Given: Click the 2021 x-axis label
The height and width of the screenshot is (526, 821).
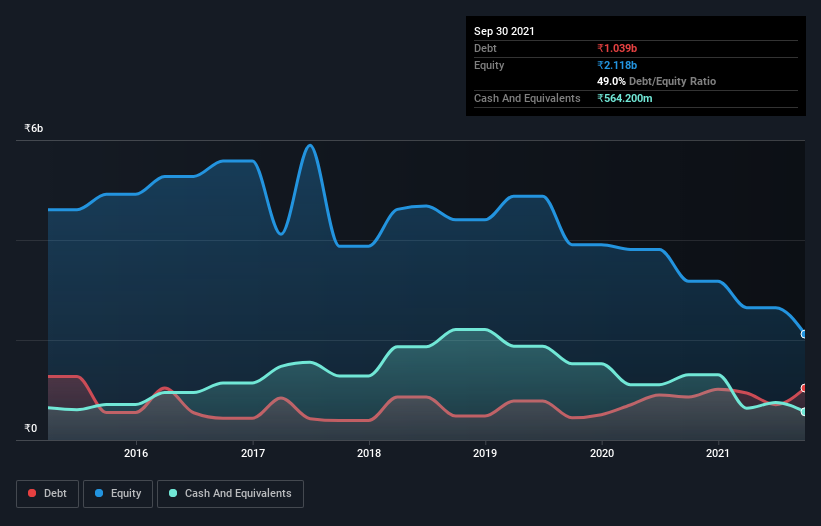Looking at the screenshot, I should point(718,454).
